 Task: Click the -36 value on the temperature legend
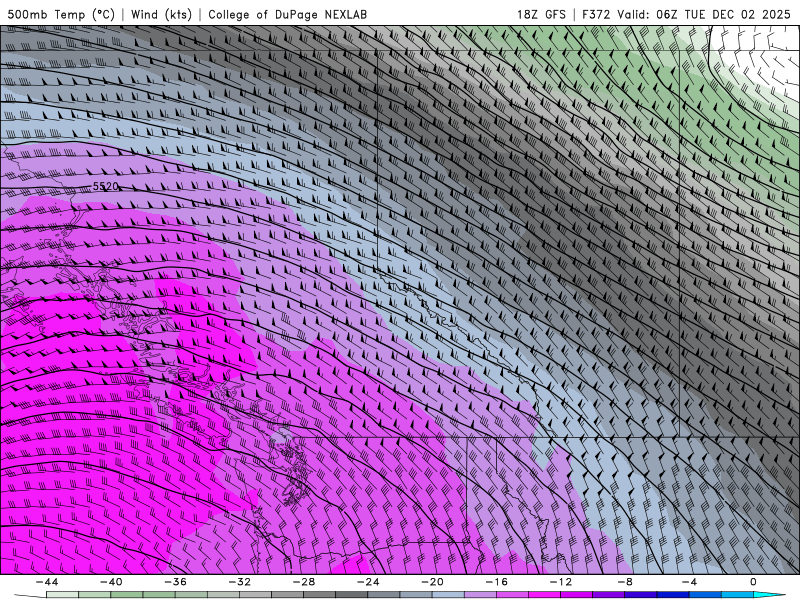point(175,582)
